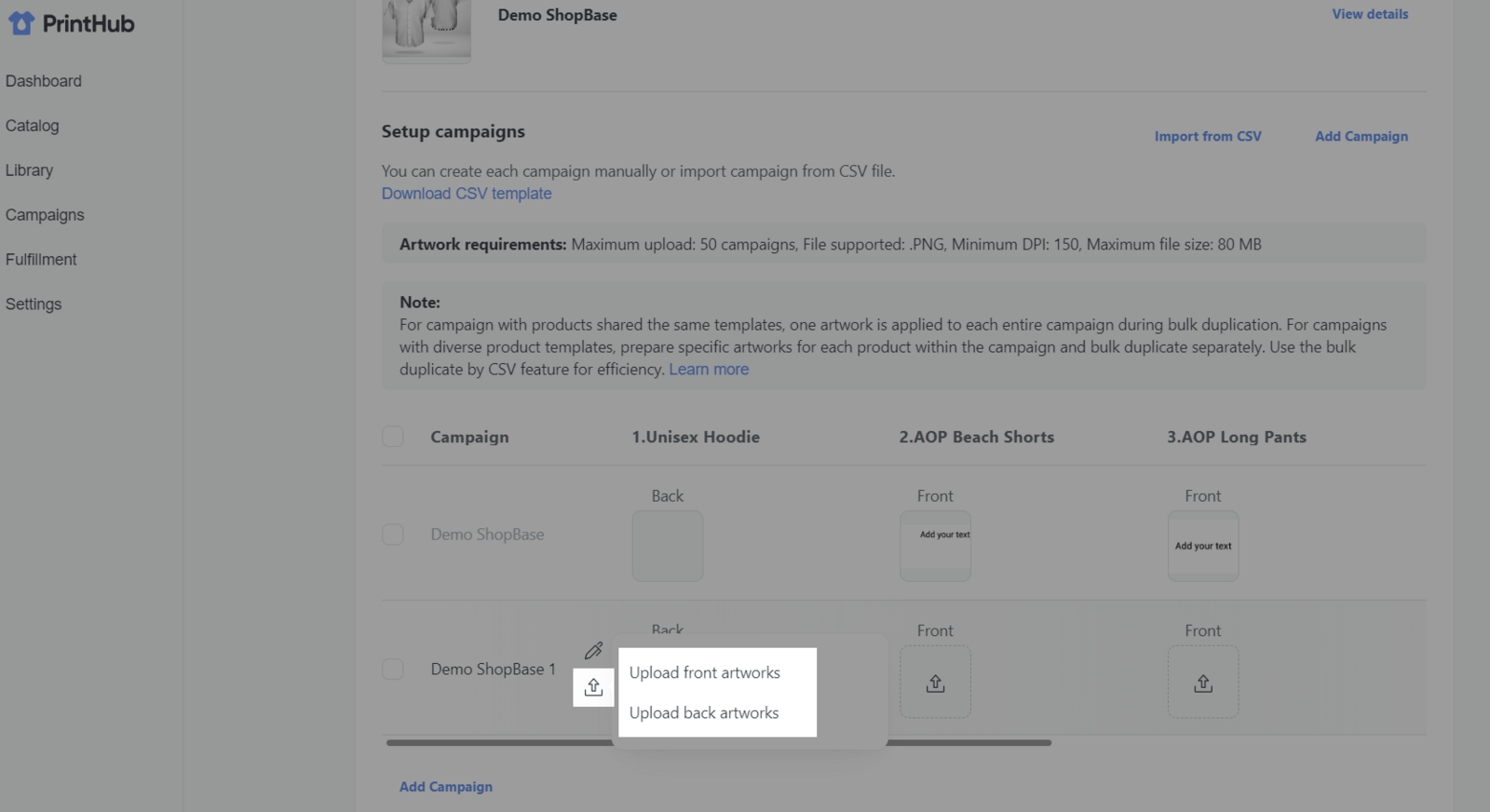Click the upload icon beside Demo ShopBase 1
The height and width of the screenshot is (812, 1490).
click(x=593, y=687)
